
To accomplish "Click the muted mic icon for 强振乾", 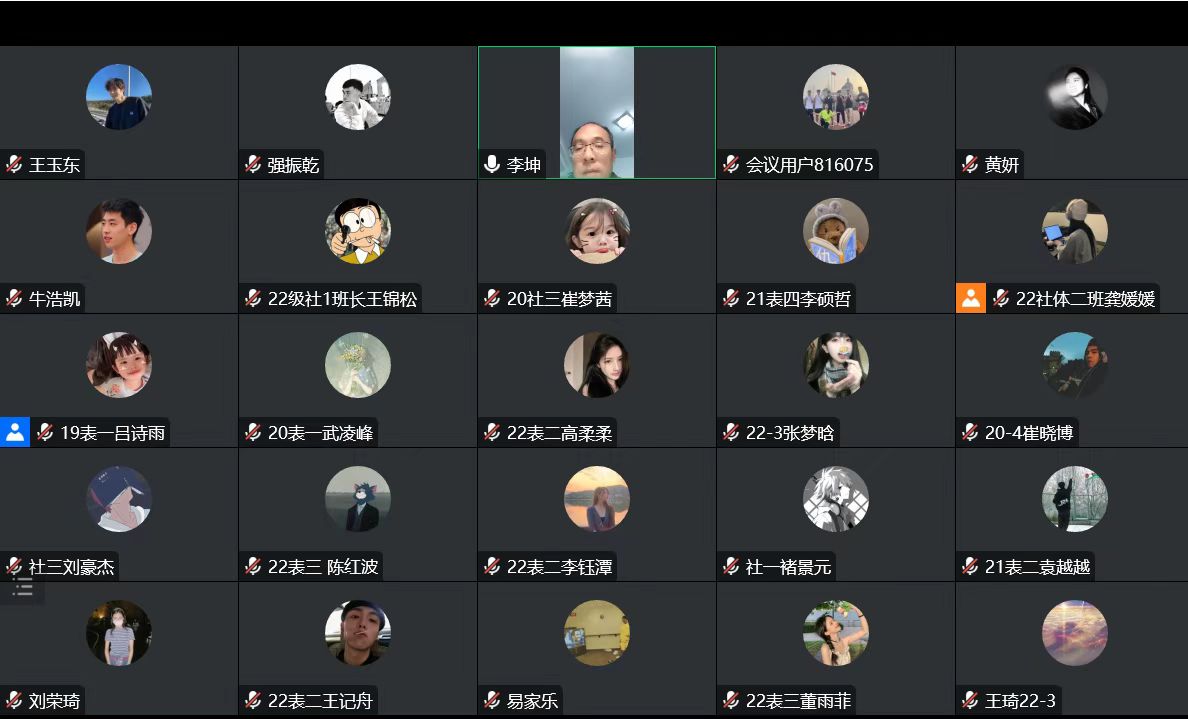I will 253,164.
